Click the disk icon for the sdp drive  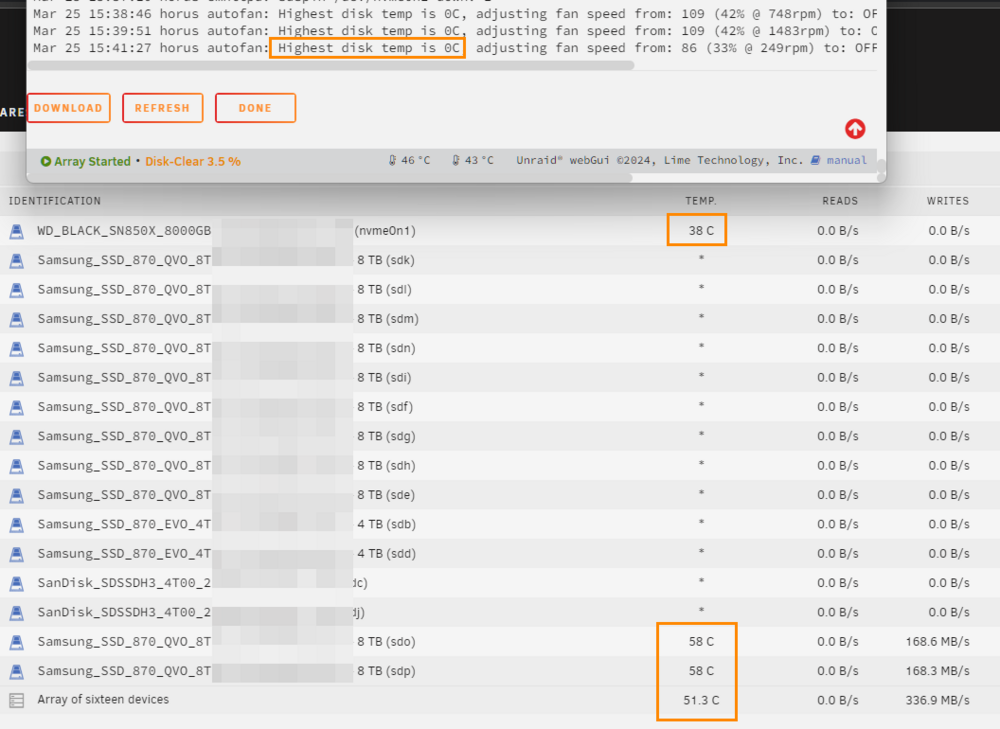pyautogui.click(x=17, y=671)
